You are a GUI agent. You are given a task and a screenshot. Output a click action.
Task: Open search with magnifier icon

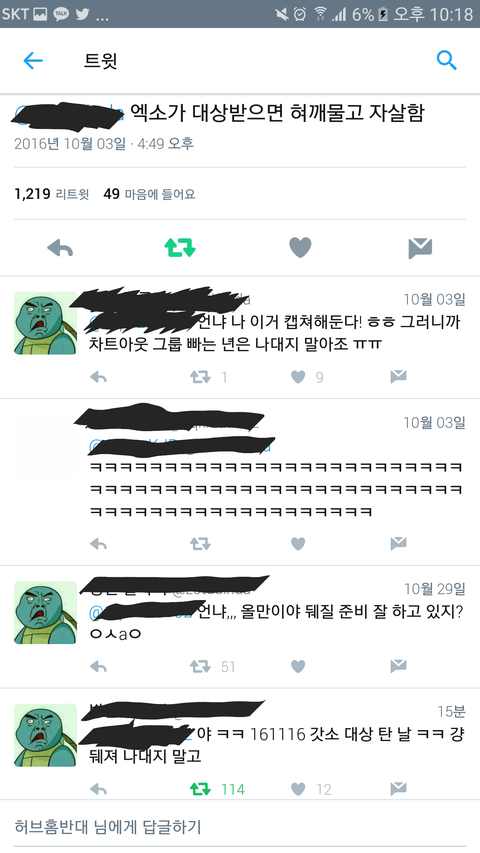[446, 60]
